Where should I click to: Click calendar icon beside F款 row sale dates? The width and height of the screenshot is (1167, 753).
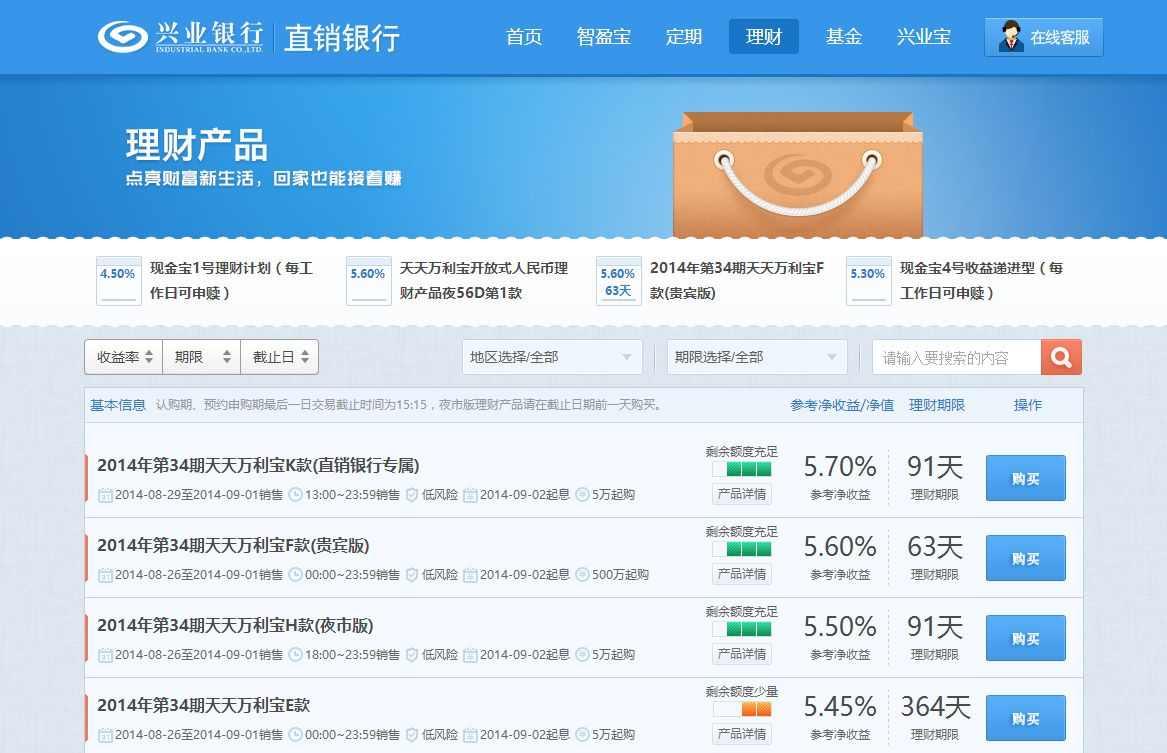coord(105,574)
